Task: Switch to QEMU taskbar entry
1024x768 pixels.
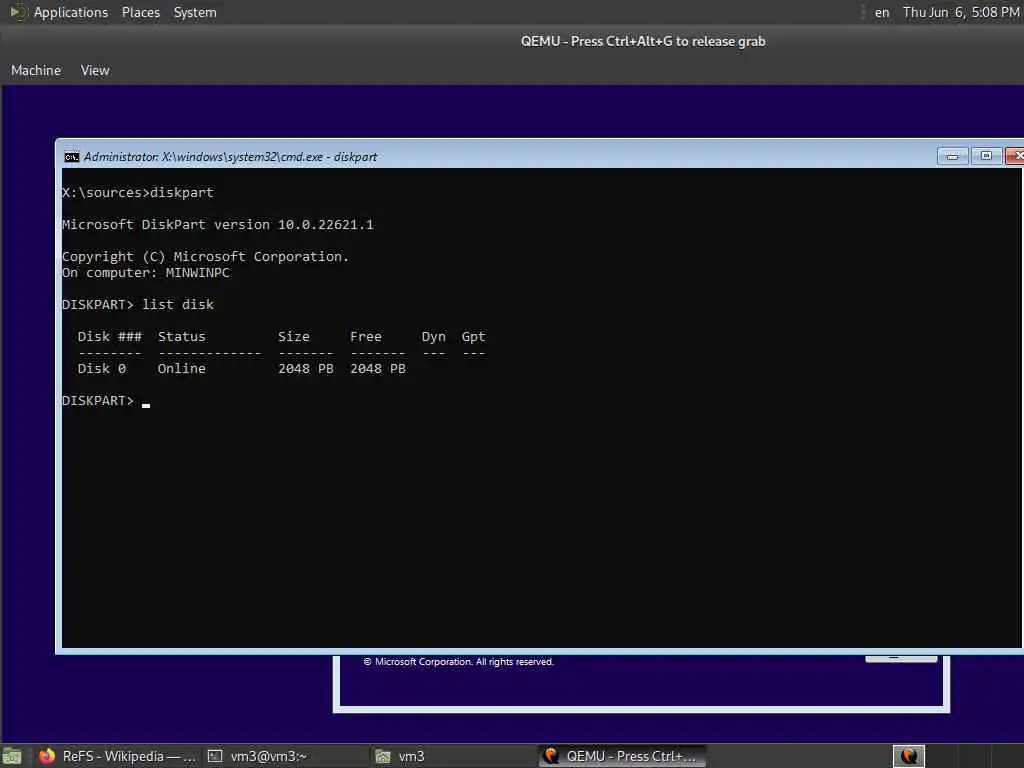Action: 622,756
